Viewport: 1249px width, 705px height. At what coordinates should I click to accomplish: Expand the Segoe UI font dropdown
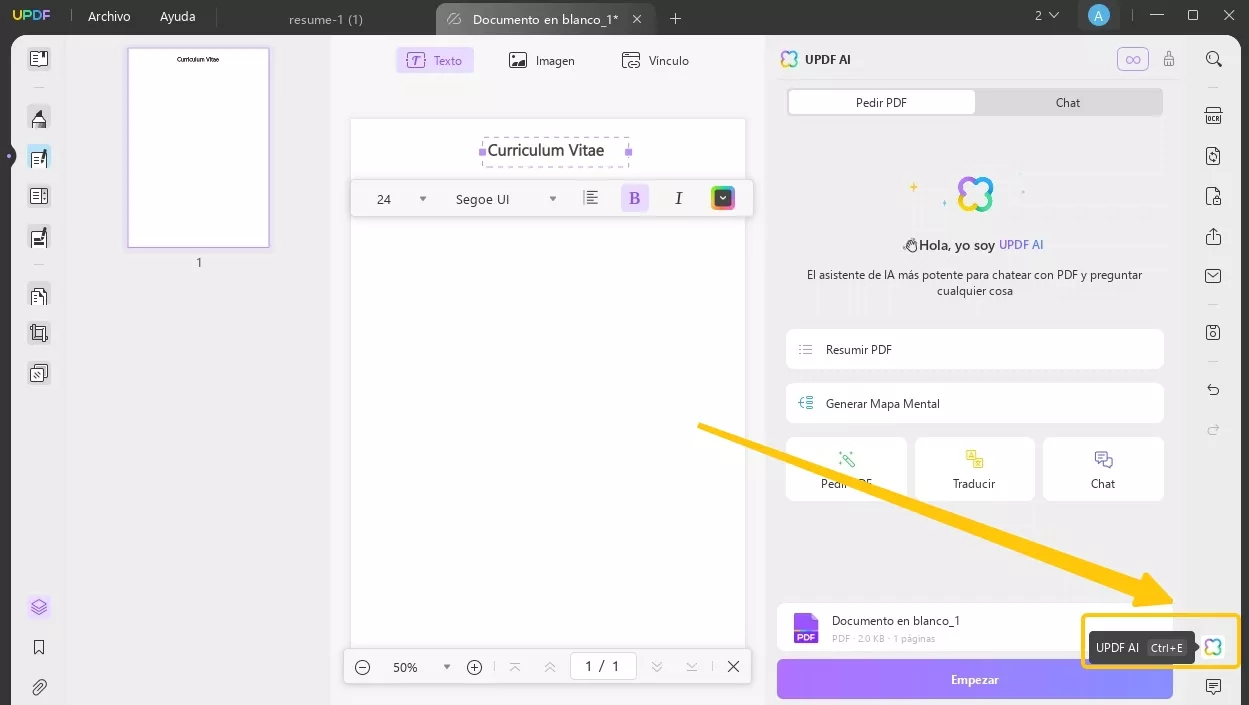click(553, 199)
